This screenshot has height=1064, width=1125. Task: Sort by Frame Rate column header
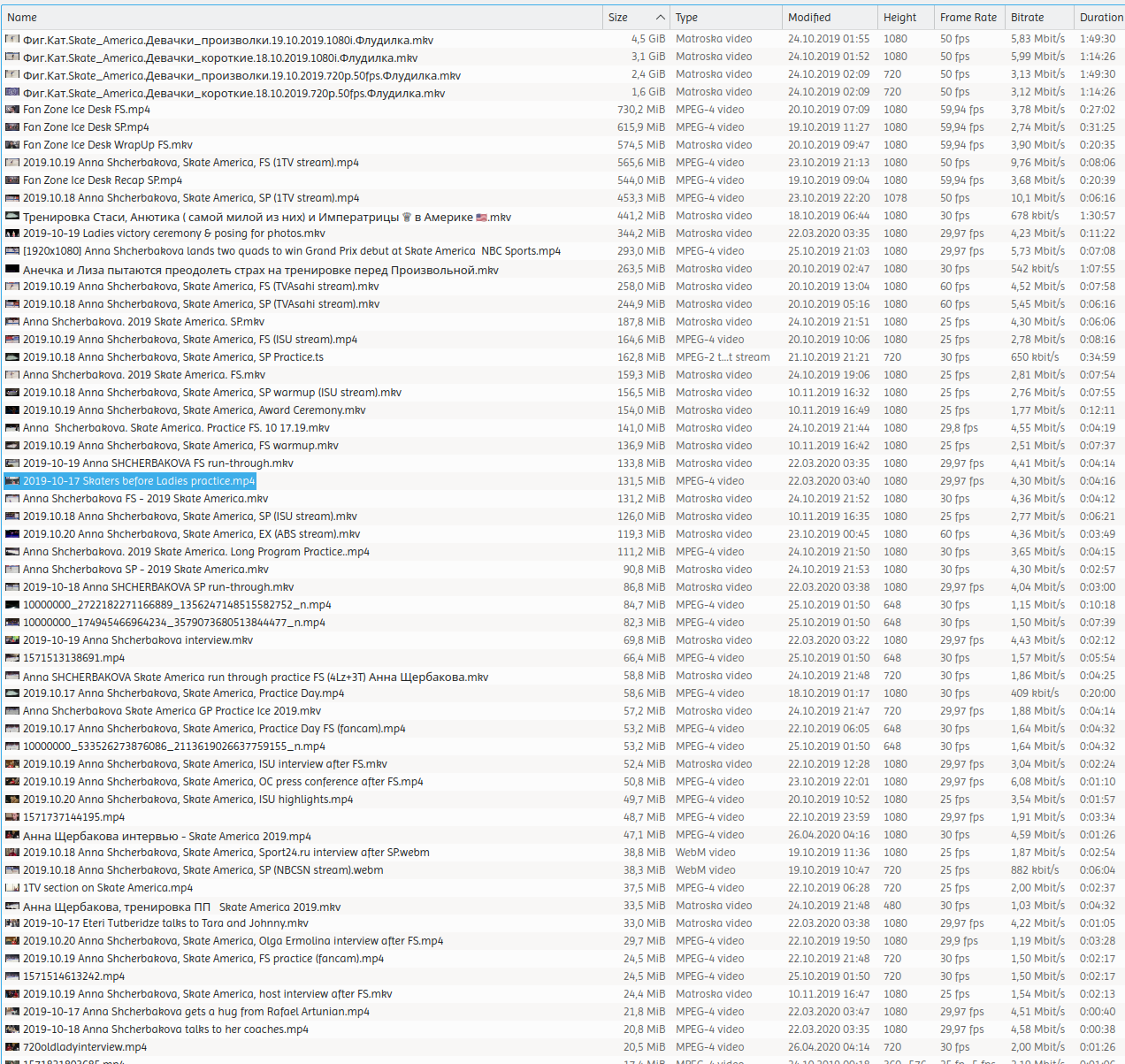(968, 18)
